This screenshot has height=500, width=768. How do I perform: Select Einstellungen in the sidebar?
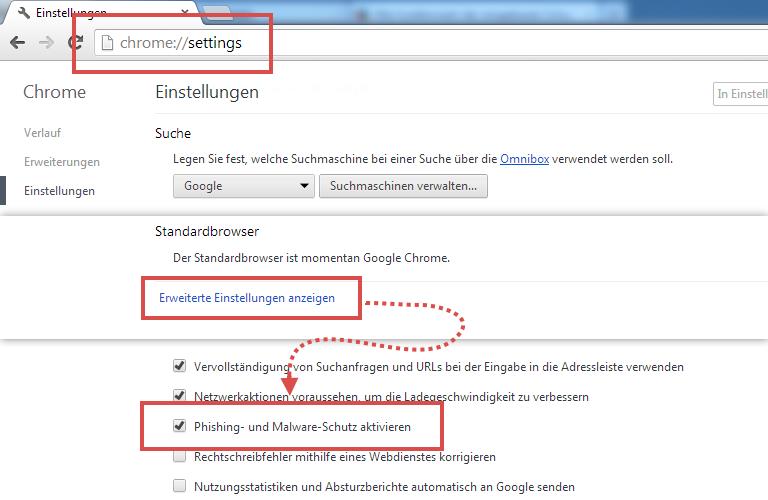click(x=59, y=191)
